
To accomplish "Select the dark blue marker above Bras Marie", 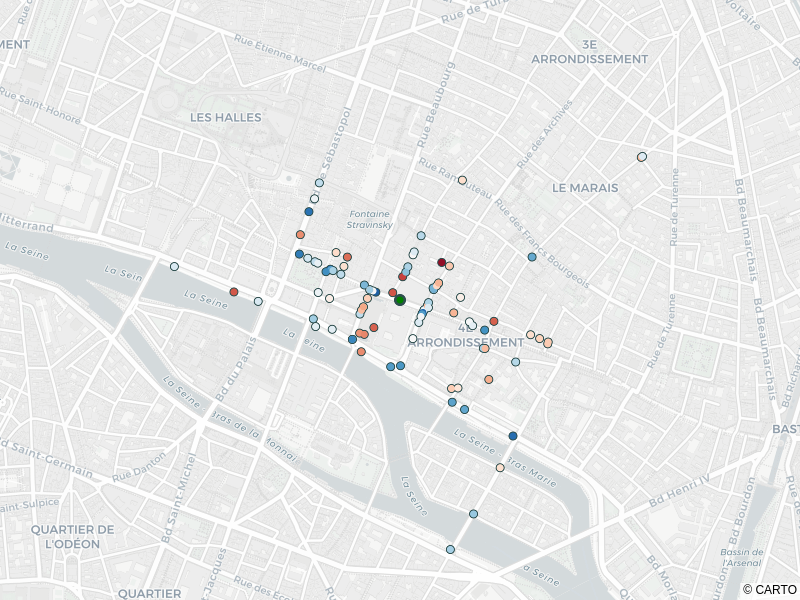I will pyautogui.click(x=513, y=436).
